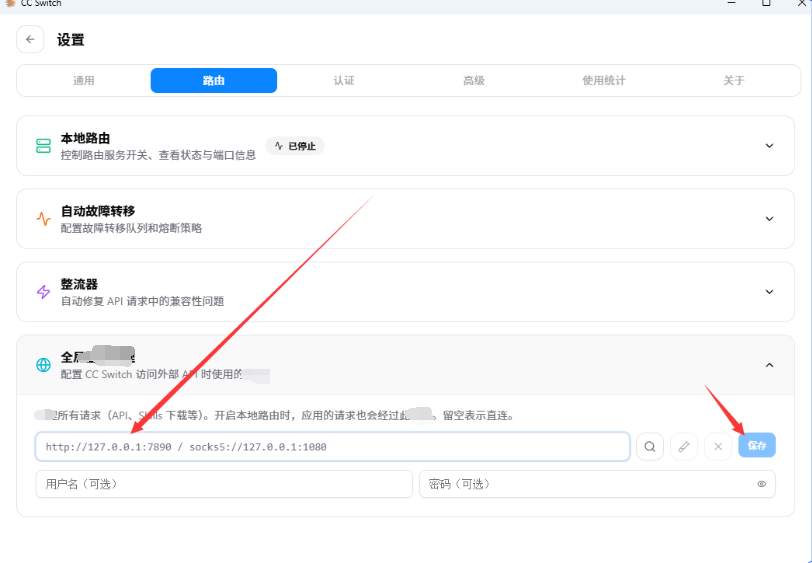
Task: Switch to the 通用 tab
Action: tap(83, 80)
